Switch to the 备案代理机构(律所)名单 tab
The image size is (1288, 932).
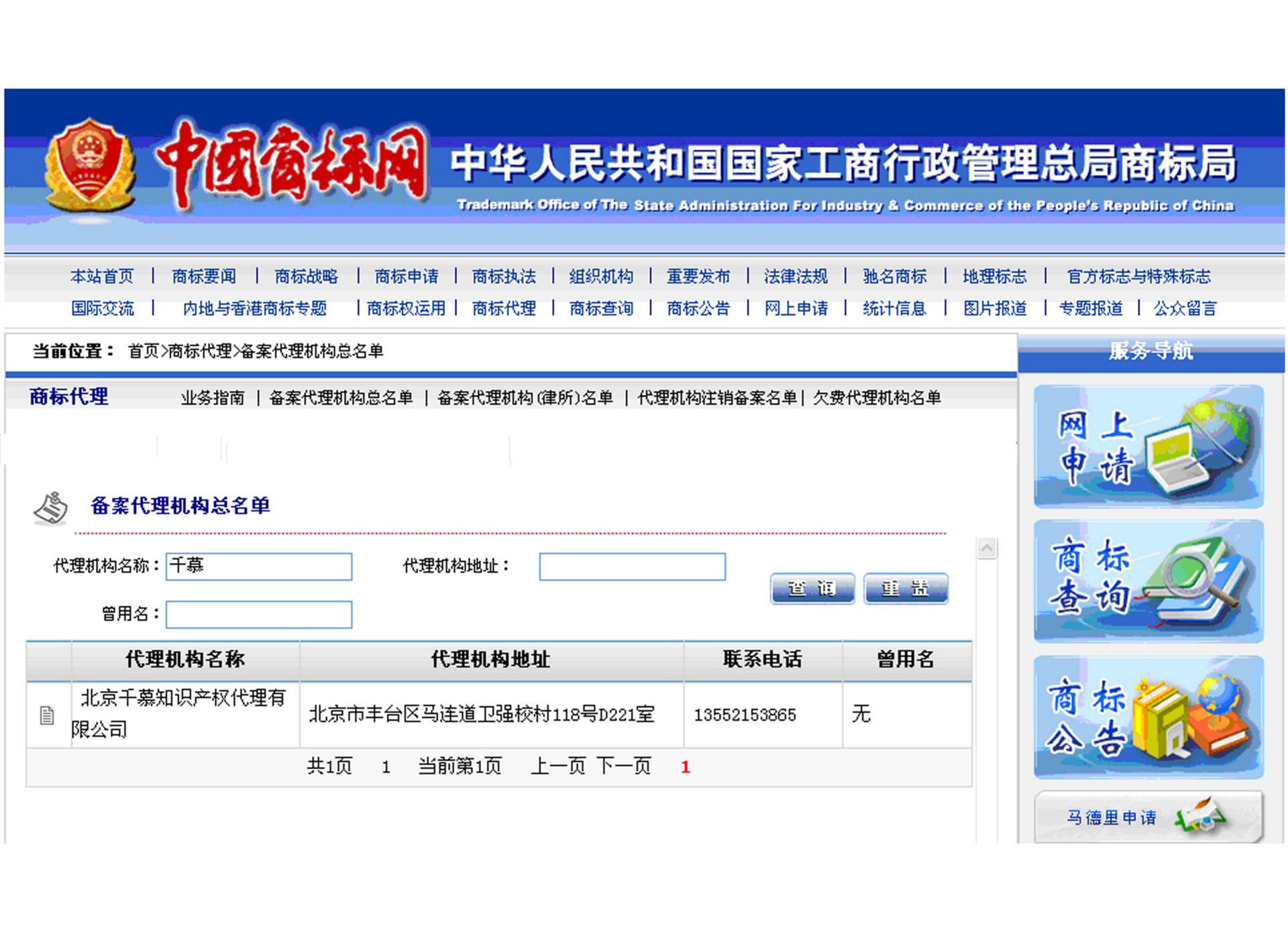coord(525,397)
